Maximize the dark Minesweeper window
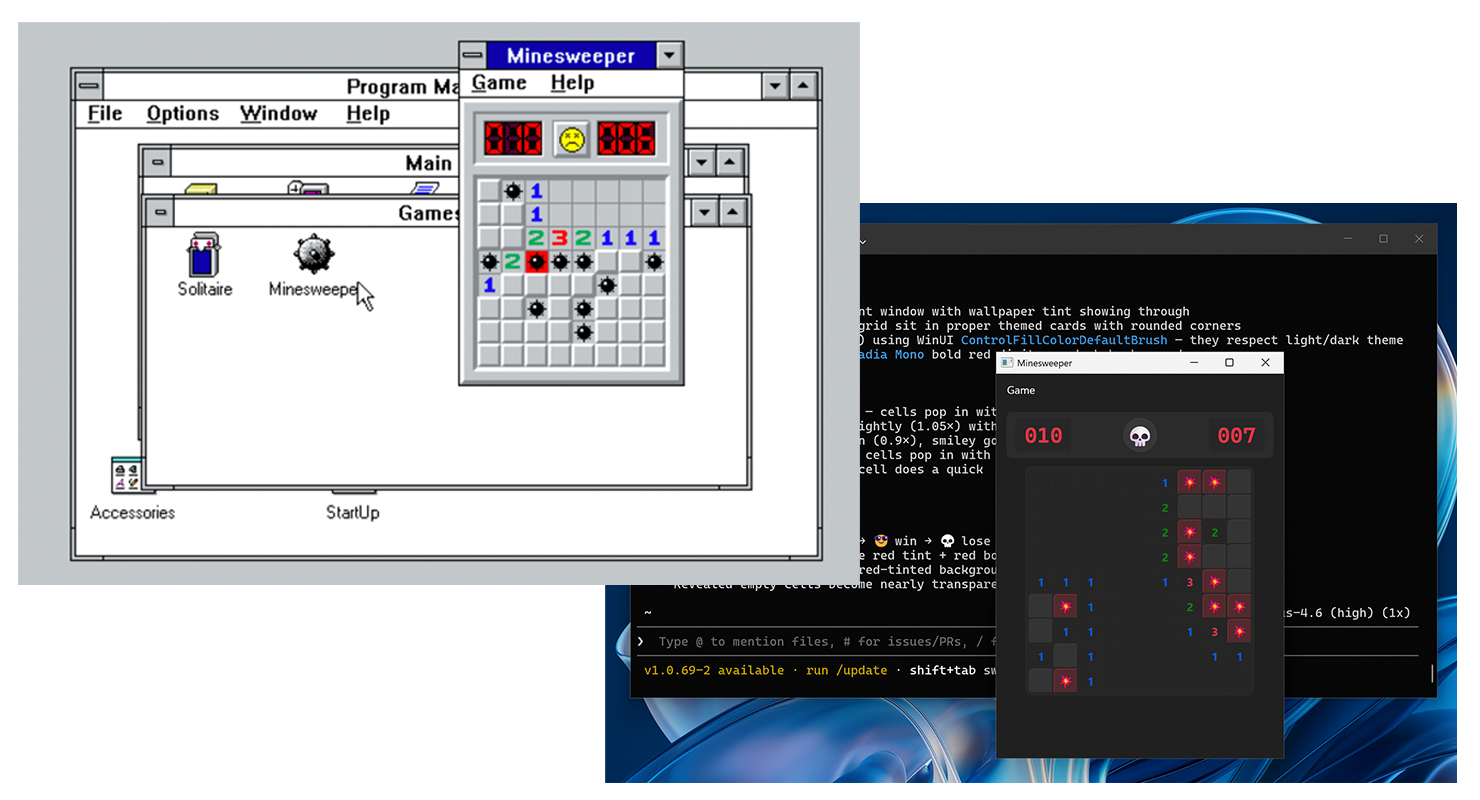The height and width of the screenshot is (800, 1480). (x=1229, y=363)
